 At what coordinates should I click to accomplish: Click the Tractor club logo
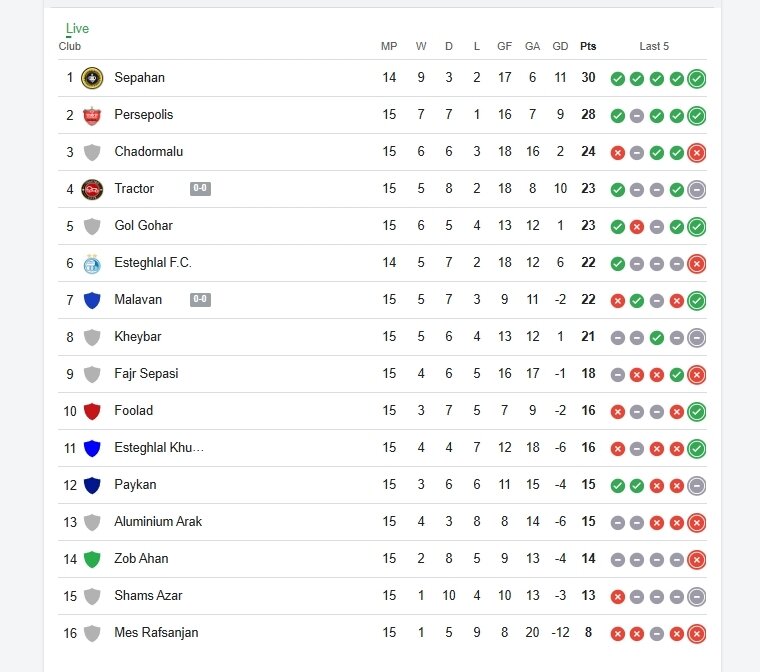(x=92, y=189)
